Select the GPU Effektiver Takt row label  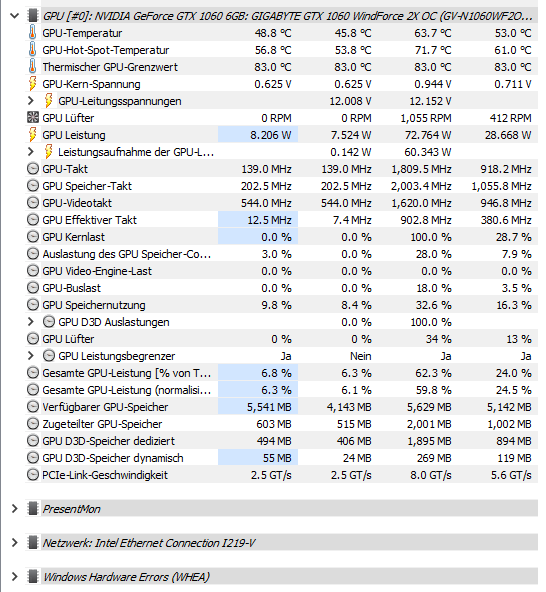(89, 220)
